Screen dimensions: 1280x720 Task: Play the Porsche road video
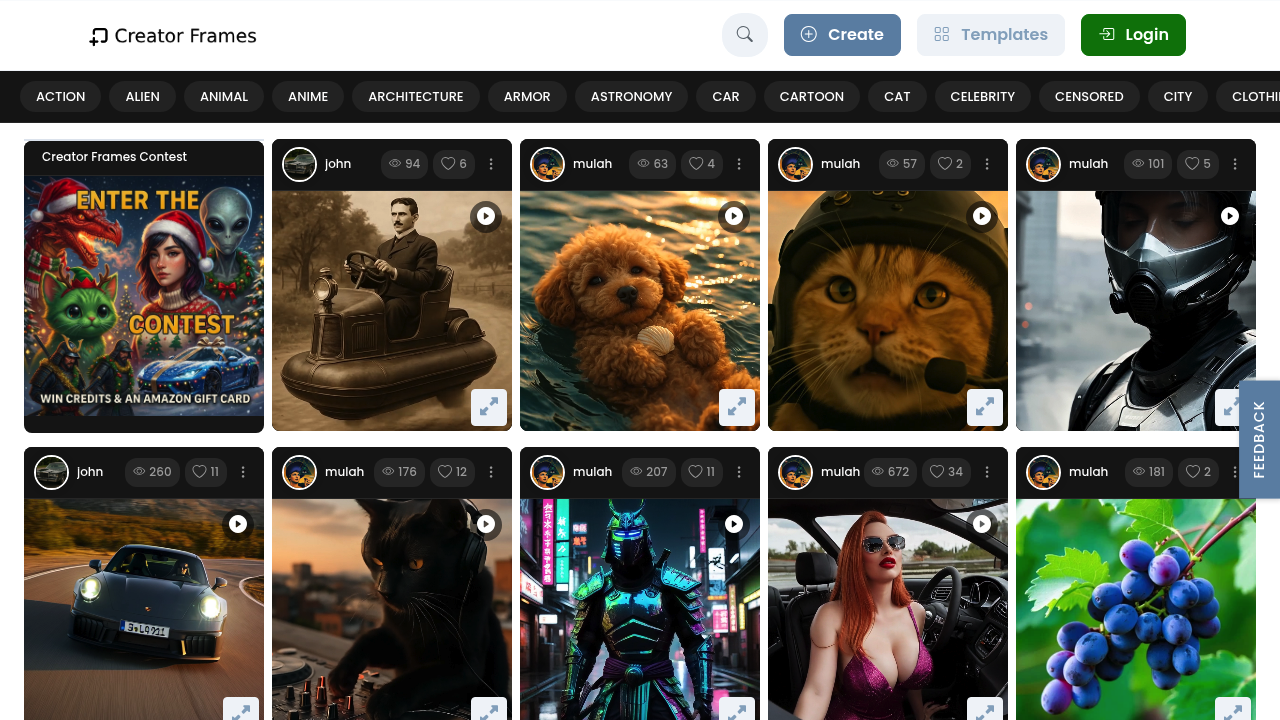click(x=238, y=524)
